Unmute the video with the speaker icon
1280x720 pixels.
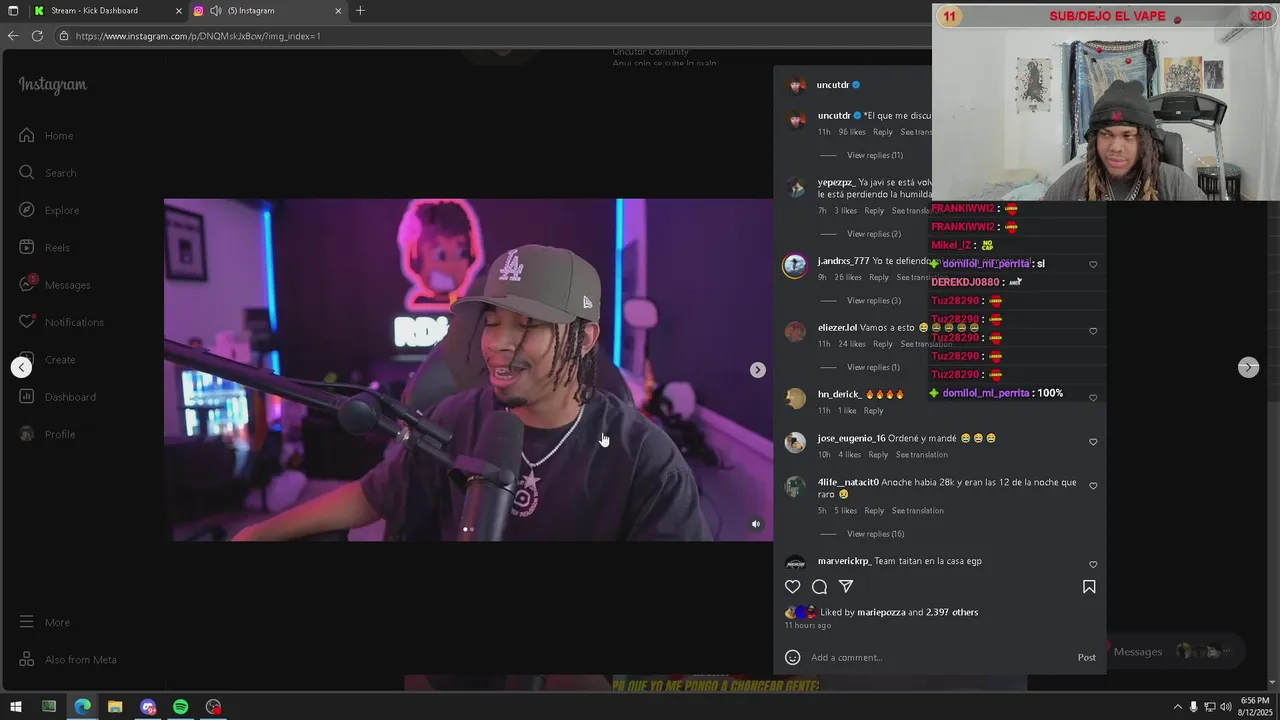(x=756, y=524)
